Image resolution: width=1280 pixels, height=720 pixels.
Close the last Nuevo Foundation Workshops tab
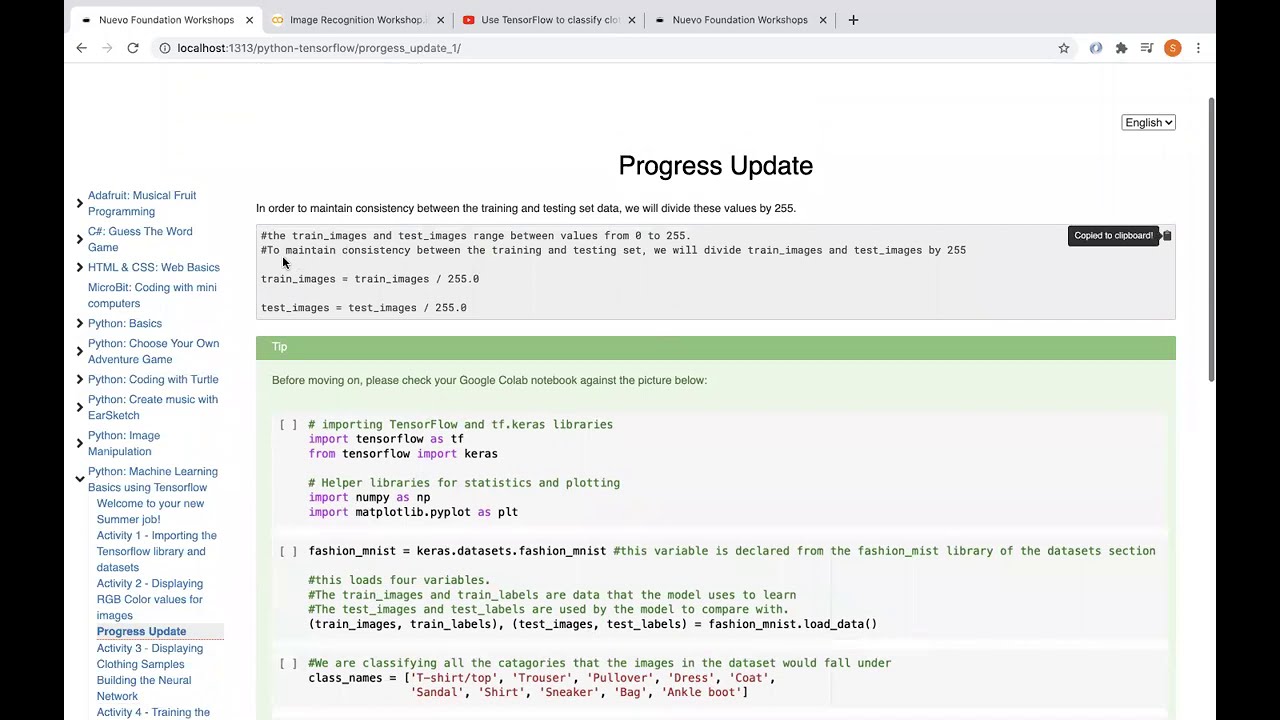(823, 20)
